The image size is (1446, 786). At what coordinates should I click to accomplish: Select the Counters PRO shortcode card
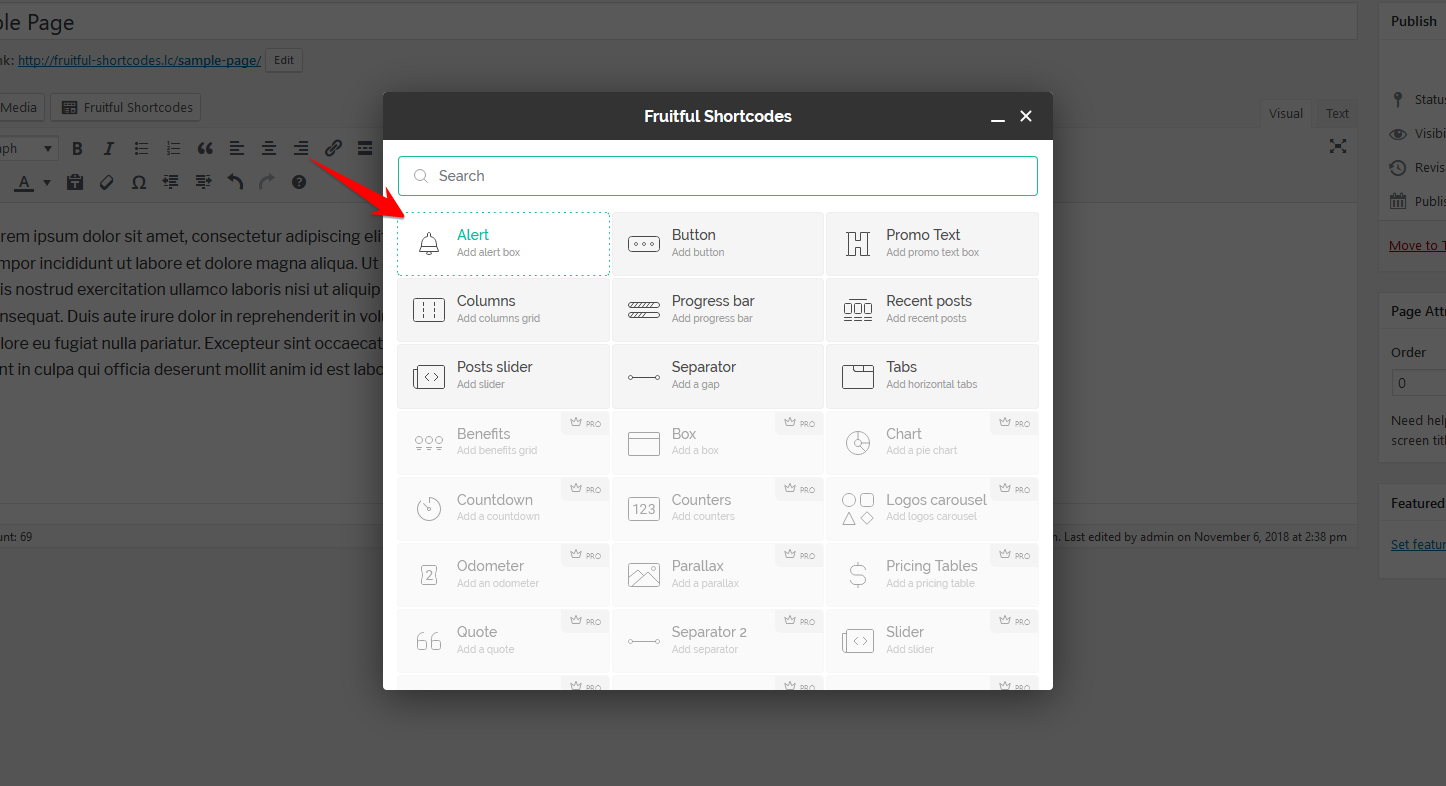[x=718, y=508]
